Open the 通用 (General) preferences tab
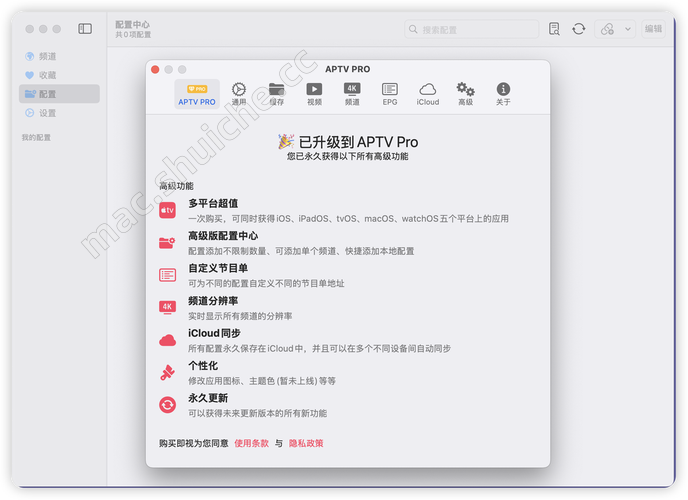Viewport: 688px width, 500px height. [239, 94]
